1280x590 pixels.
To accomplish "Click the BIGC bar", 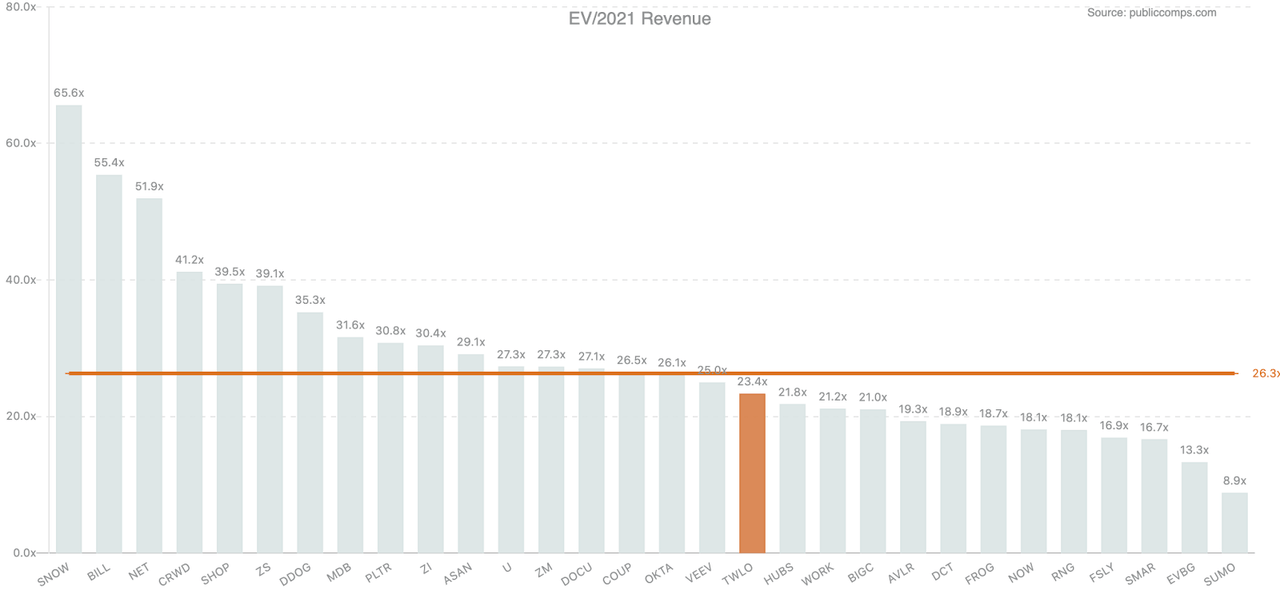I will [x=873, y=481].
